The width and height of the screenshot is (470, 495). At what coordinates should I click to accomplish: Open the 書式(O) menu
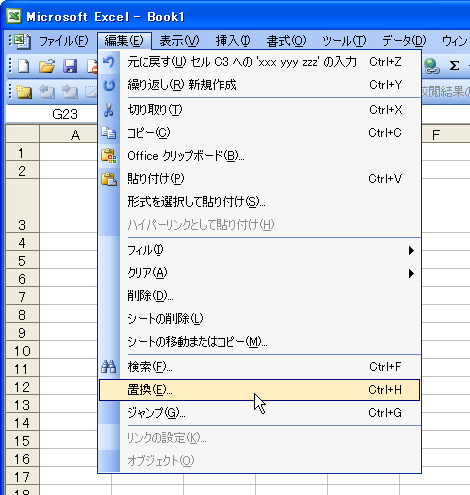click(286, 41)
